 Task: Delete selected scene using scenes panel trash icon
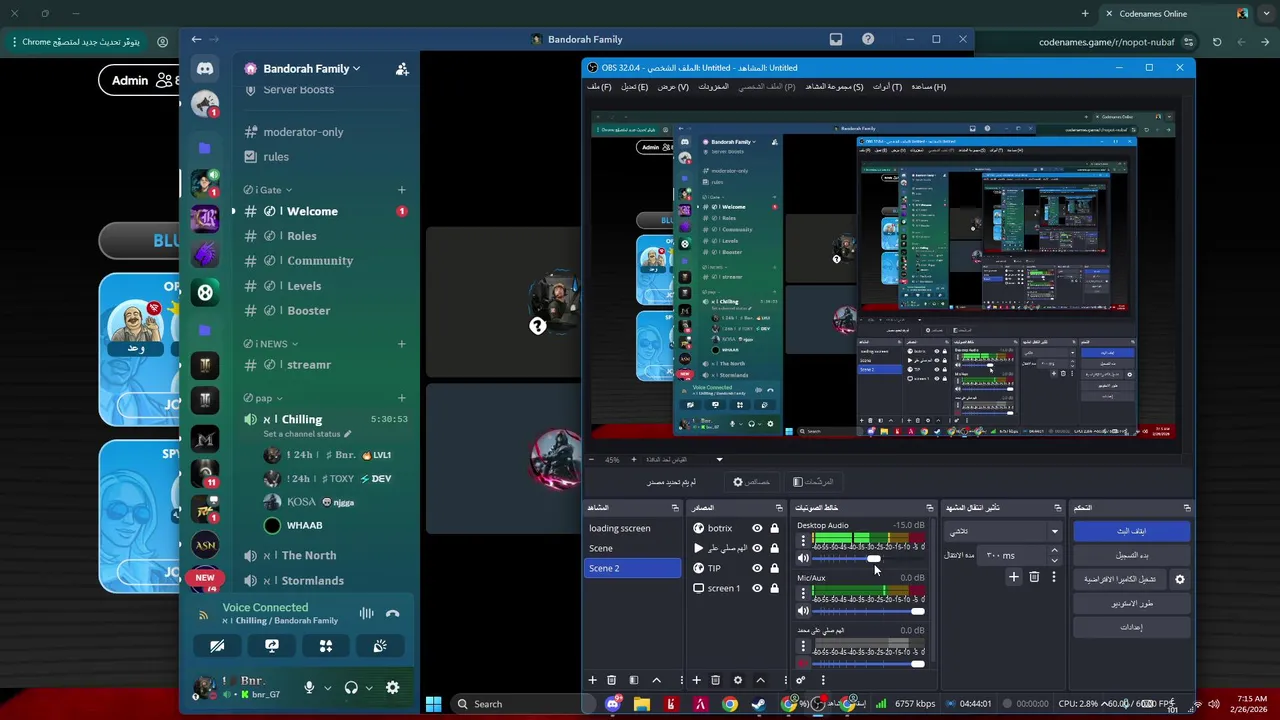tap(611, 680)
